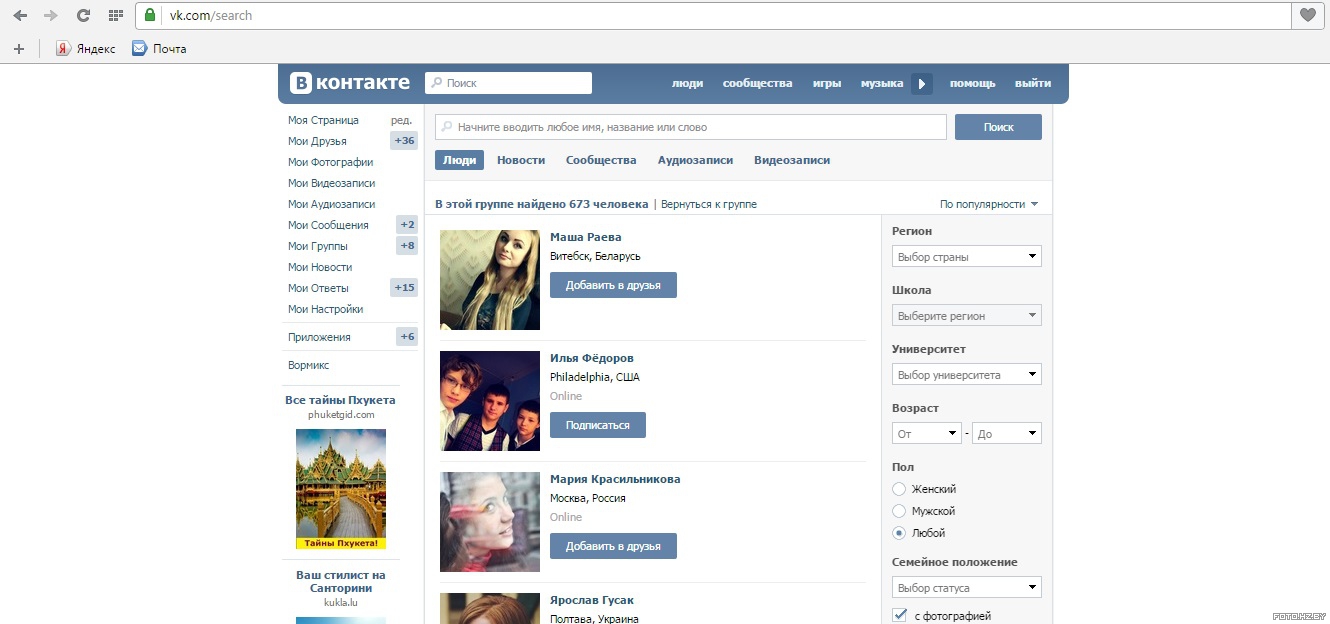The width and height of the screenshot is (1330, 624).
Task: Open Ярослав Гусак profile name link
Action: (592, 600)
